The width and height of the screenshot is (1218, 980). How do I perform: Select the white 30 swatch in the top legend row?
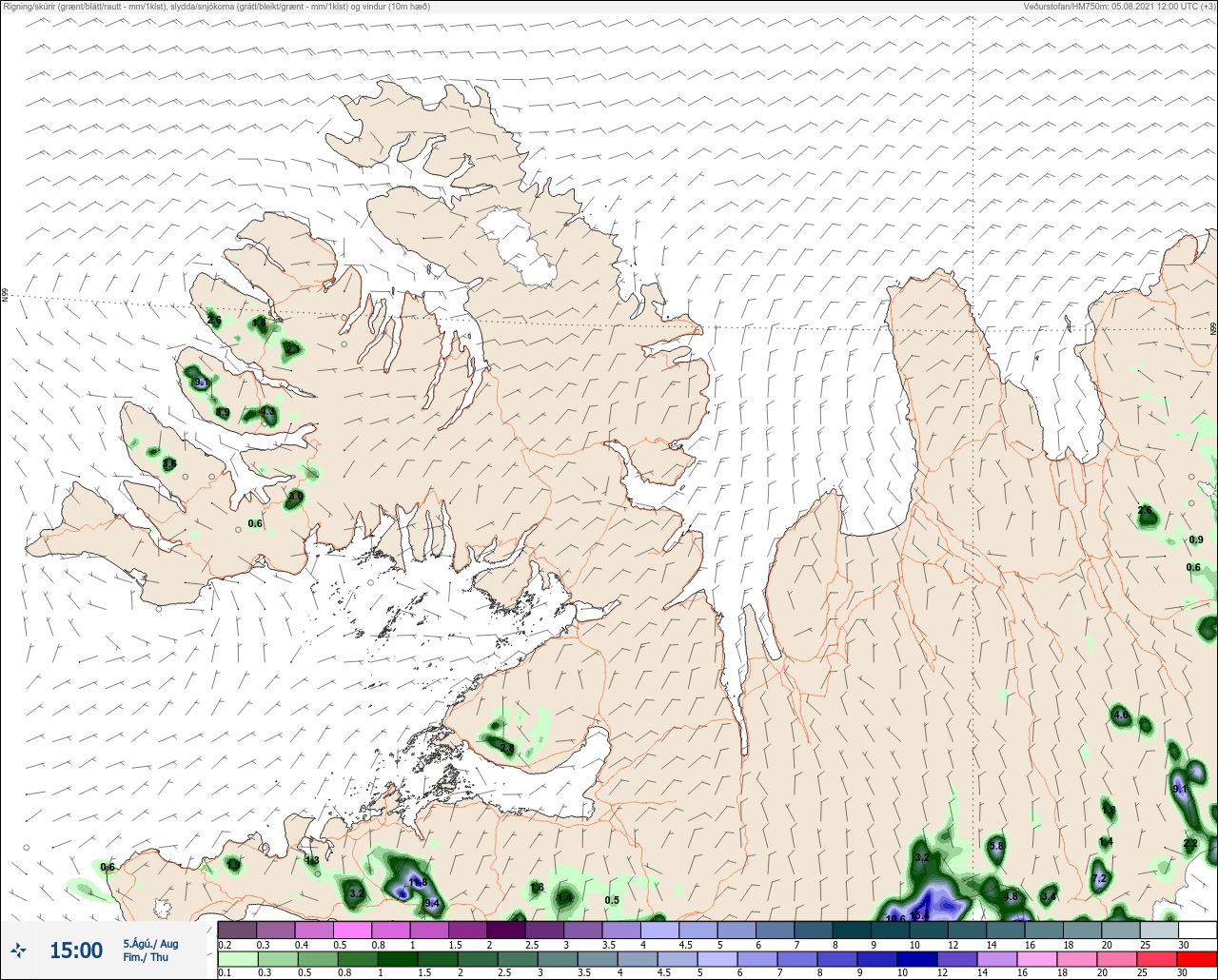coord(1197,930)
